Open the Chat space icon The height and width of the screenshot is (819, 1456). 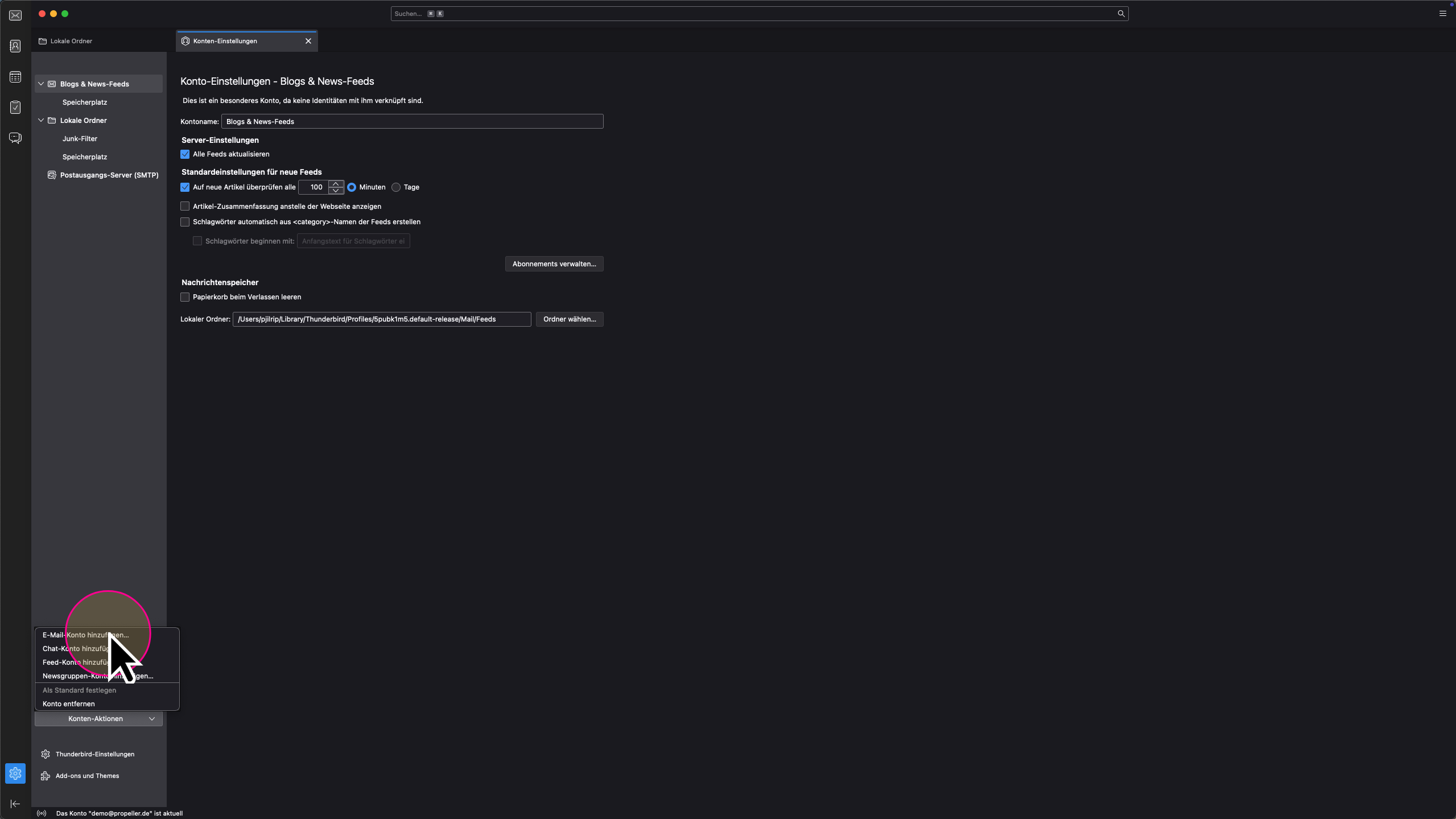(x=15, y=138)
